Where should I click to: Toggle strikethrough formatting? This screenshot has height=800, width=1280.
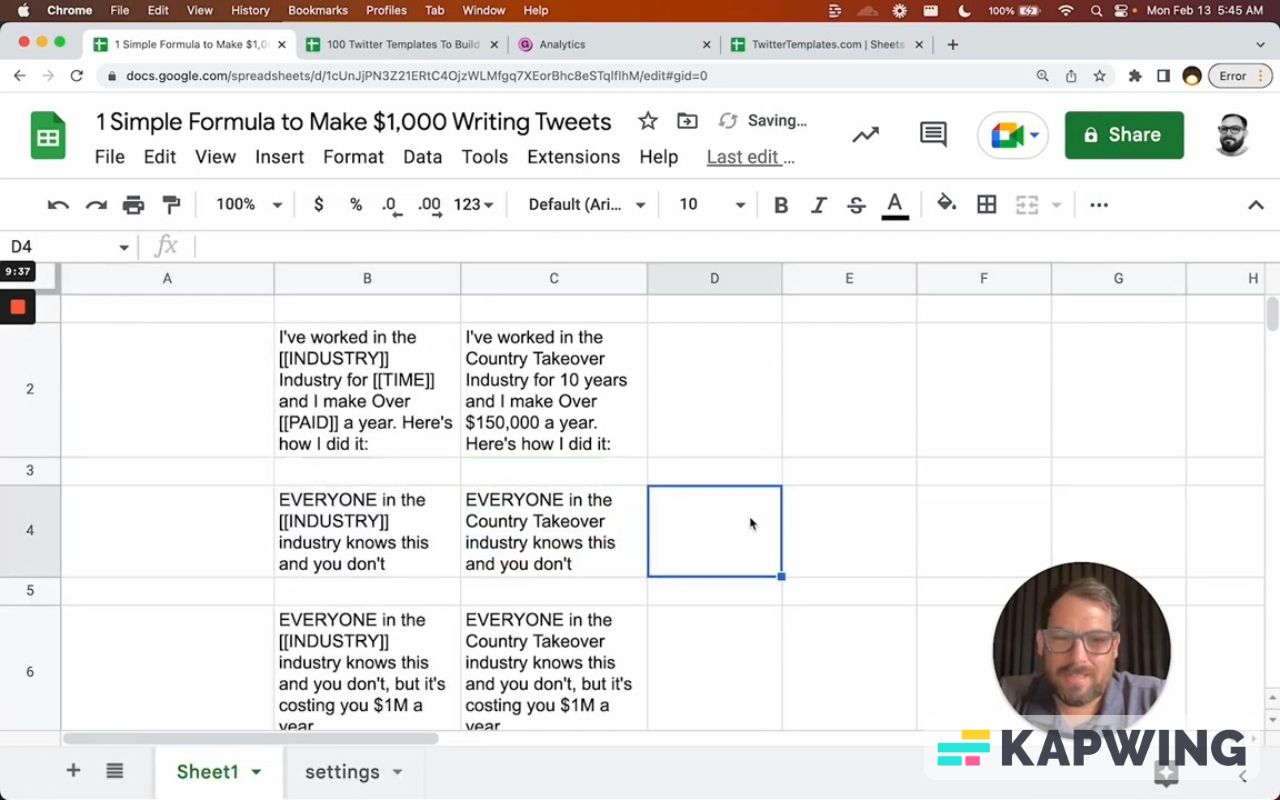coord(856,205)
